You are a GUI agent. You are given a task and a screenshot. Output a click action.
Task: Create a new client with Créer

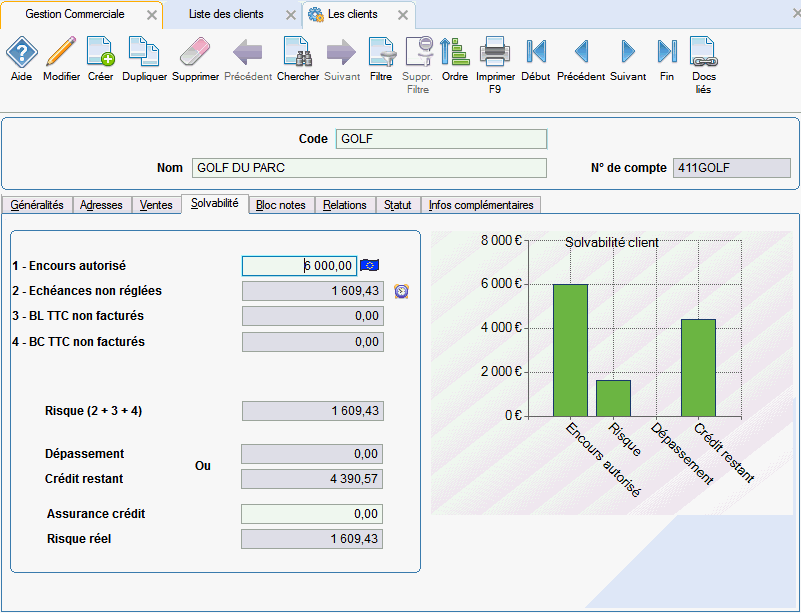[x=100, y=52]
